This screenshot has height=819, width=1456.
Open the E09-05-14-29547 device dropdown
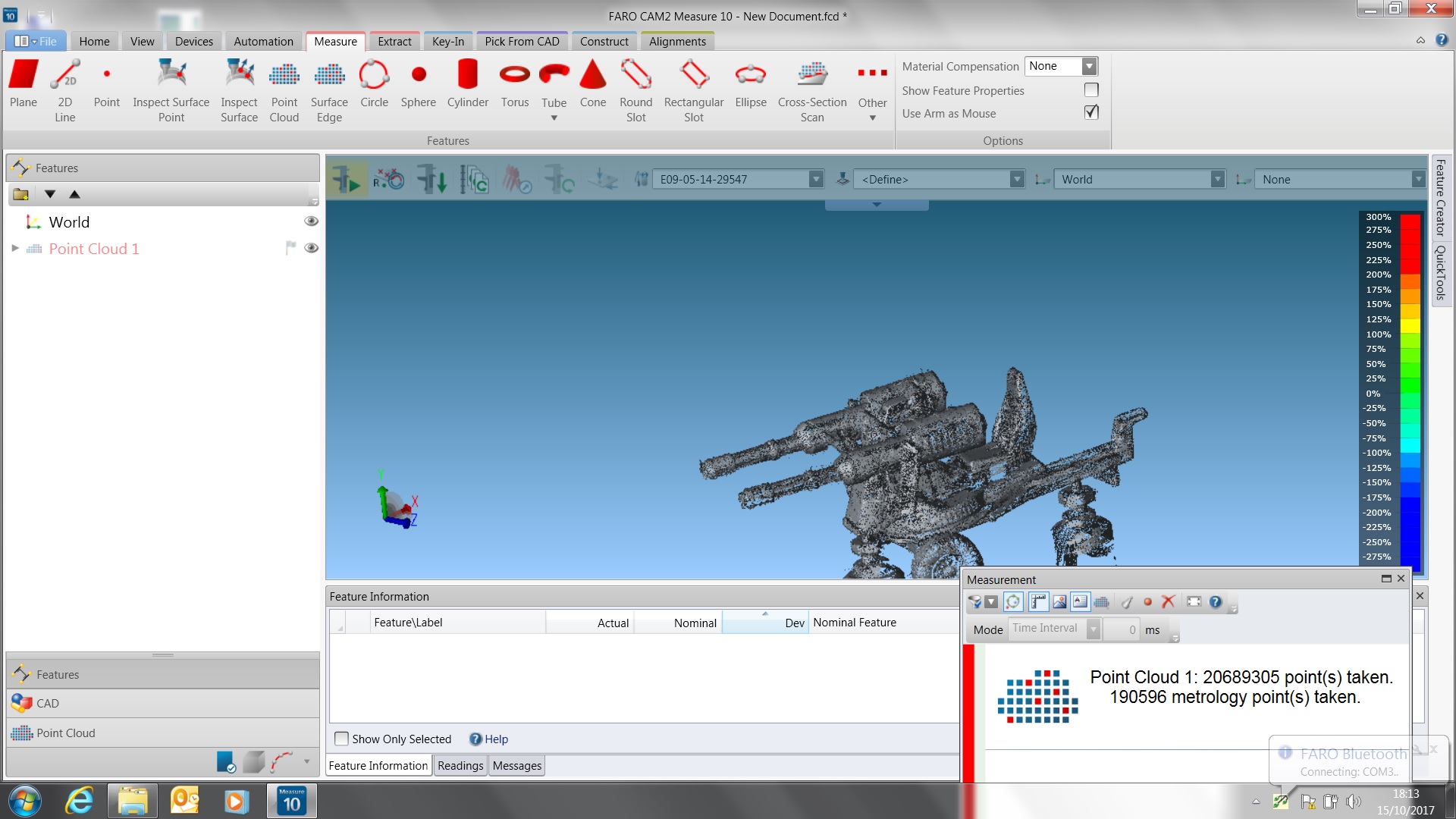[816, 180]
